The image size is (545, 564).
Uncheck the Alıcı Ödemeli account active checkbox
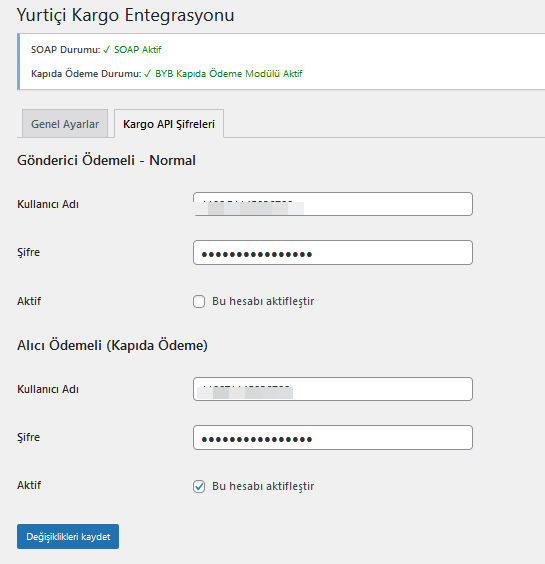199,486
